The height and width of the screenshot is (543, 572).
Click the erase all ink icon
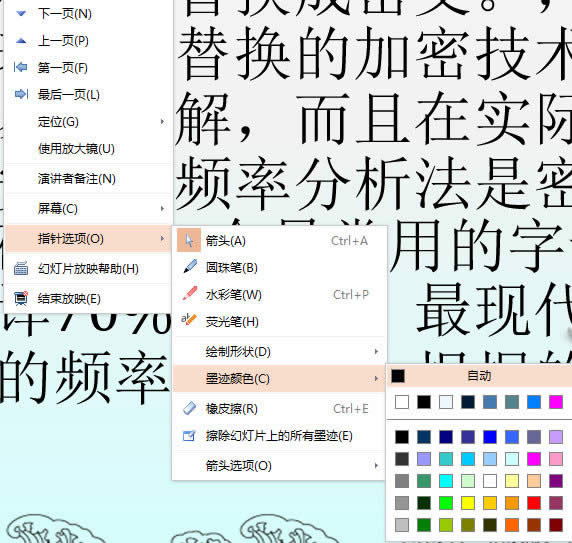tap(189, 435)
